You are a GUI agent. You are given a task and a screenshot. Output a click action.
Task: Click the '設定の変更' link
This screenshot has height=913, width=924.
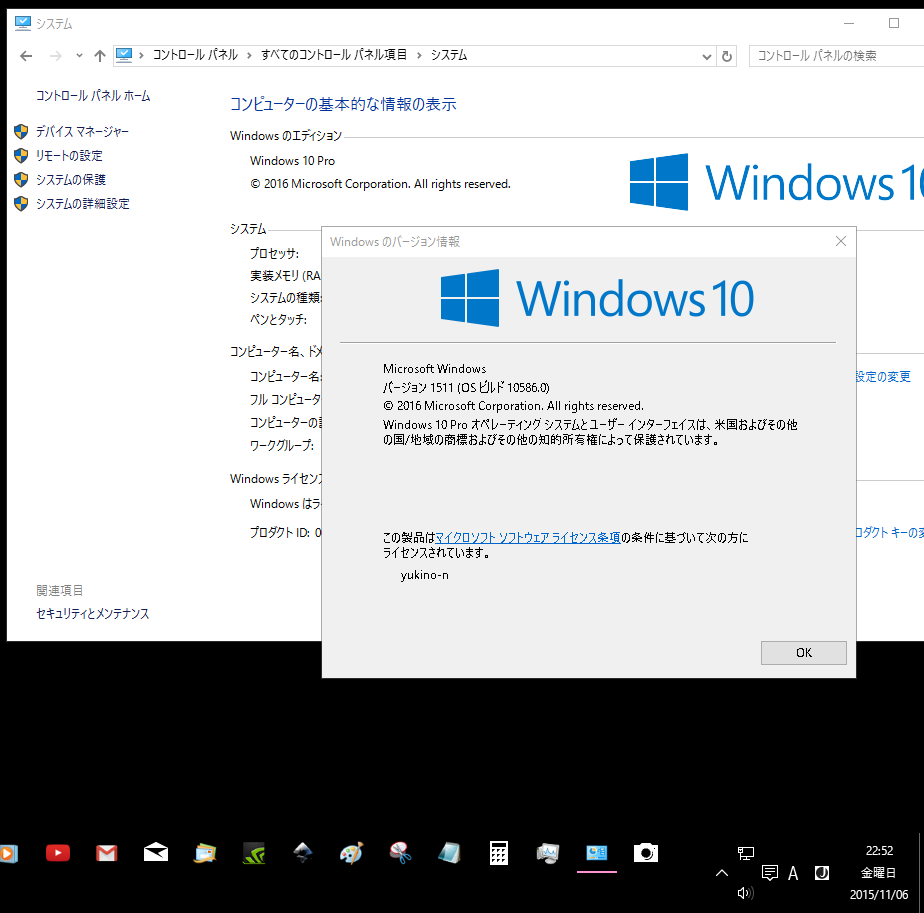883,376
